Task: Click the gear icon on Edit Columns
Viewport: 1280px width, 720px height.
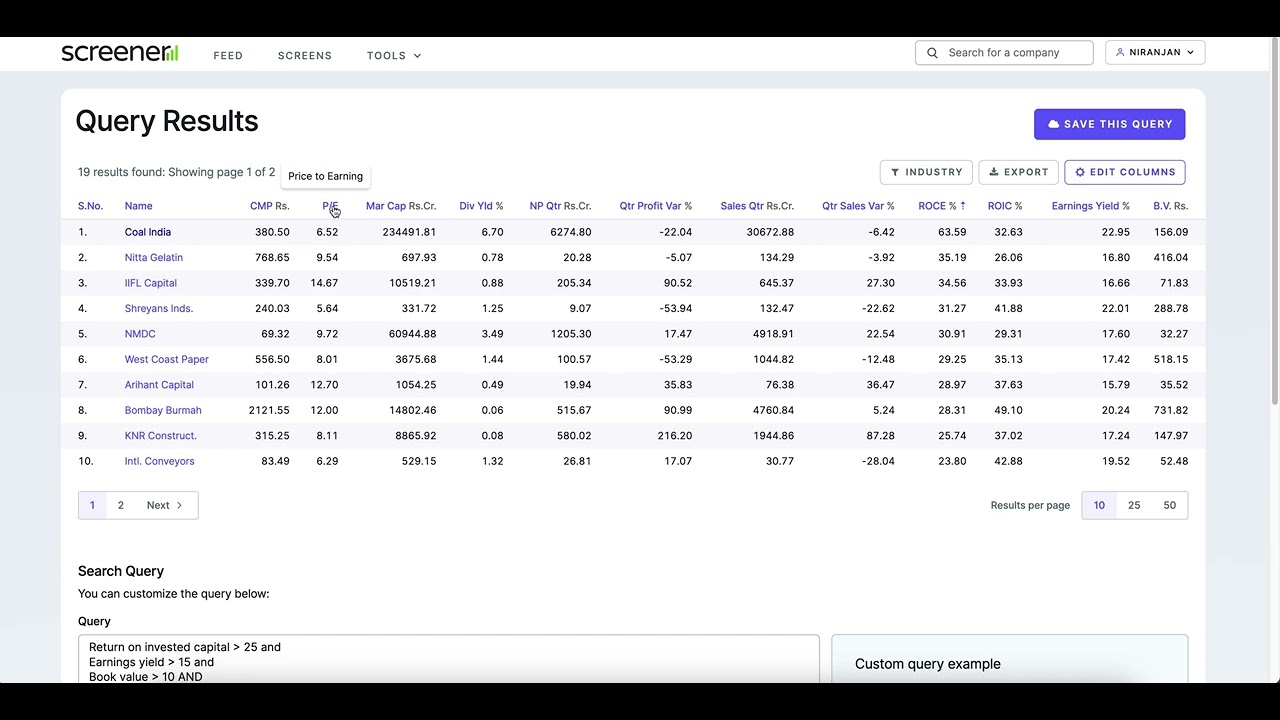Action: point(1080,172)
